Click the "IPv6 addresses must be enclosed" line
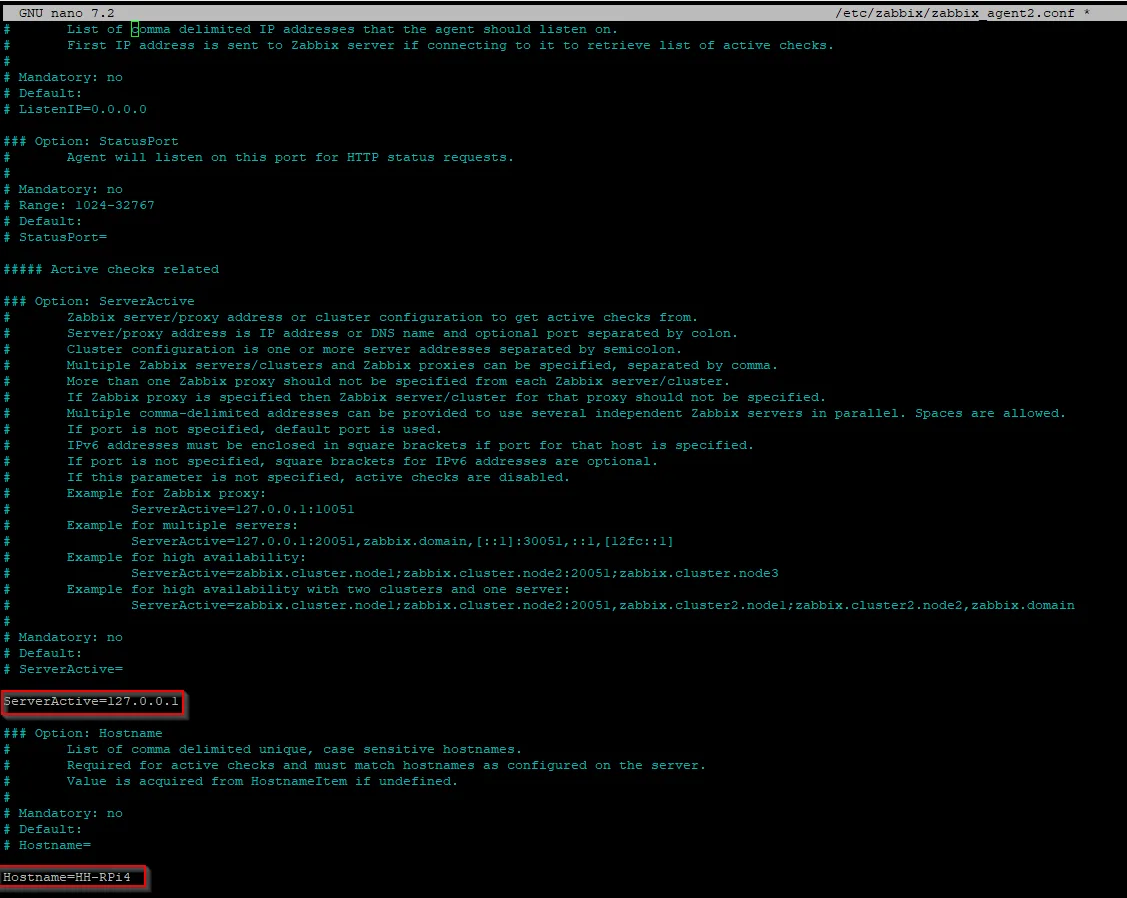1127x898 pixels. 410,445
